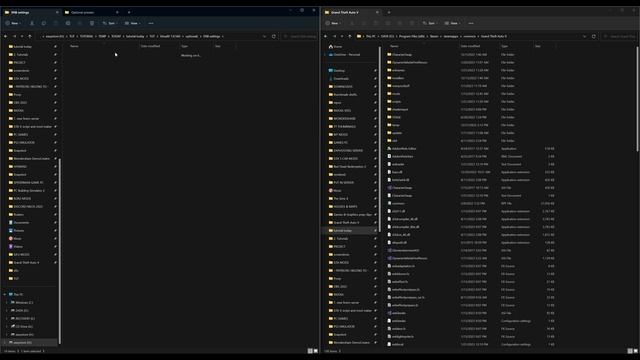Select Windows (C:) drive in the left sidebar

22,302
